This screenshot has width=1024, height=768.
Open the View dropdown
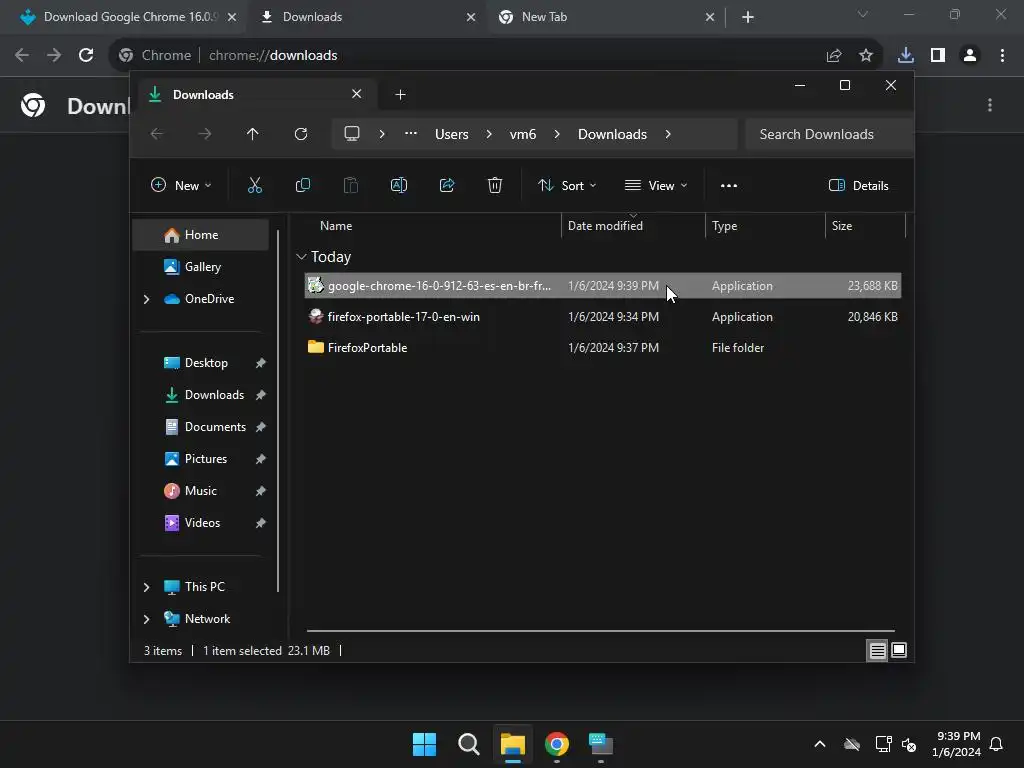(x=656, y=185)
